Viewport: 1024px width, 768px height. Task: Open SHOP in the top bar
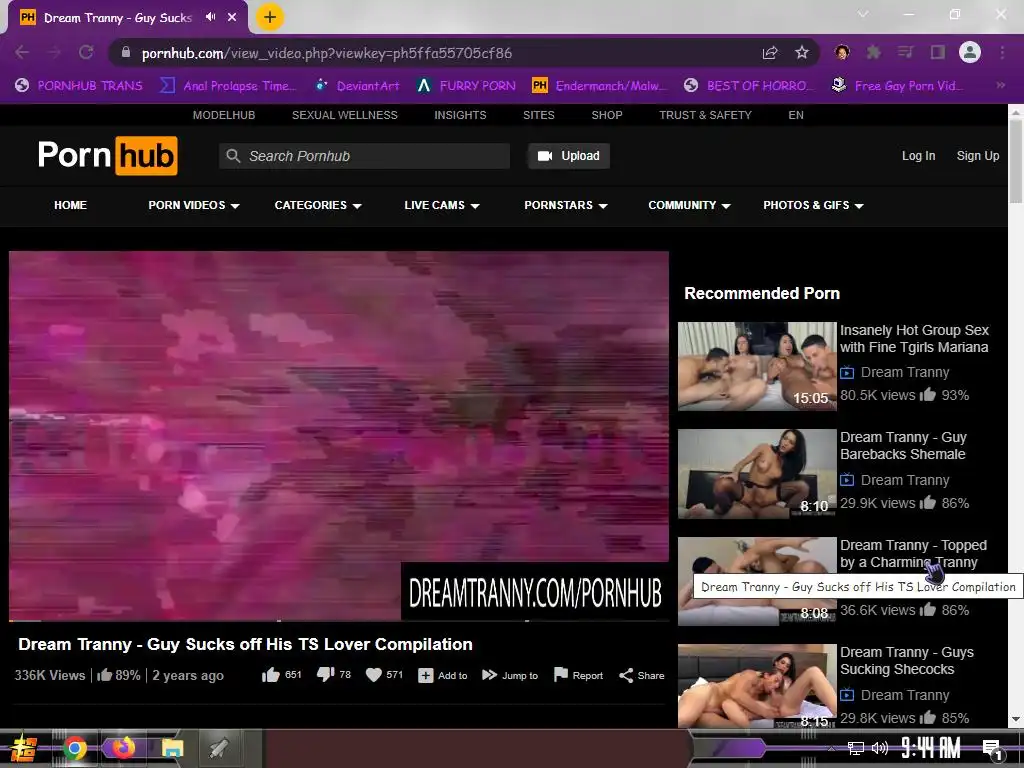pos(607,115)
